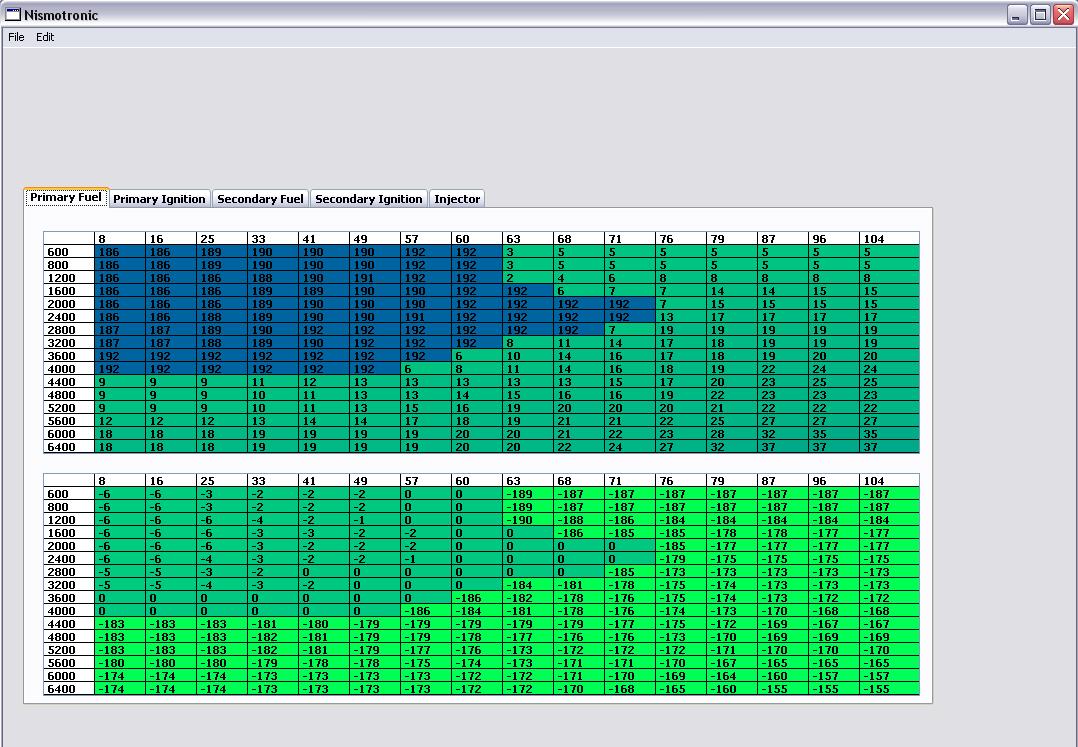This screenshot has width=1078, height=747.
Task: Select lower cell -186 at row 3600, column 60
Action: (x=476, y=598)
